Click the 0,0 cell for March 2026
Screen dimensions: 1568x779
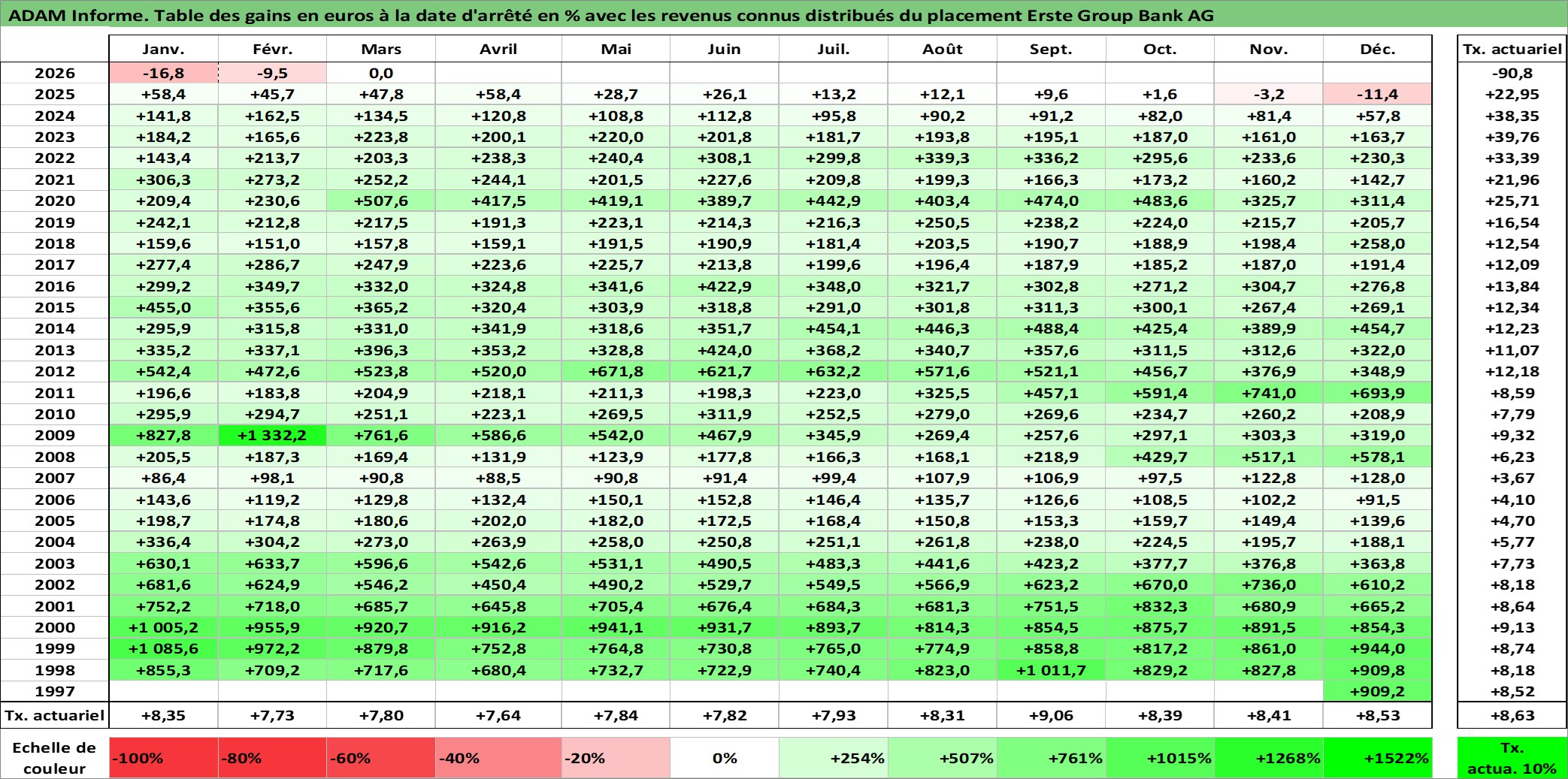click(381, 73)
